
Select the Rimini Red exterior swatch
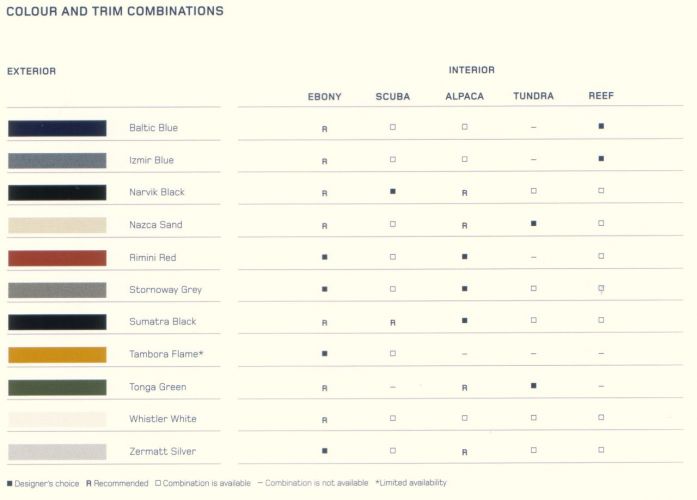[57, 258]
